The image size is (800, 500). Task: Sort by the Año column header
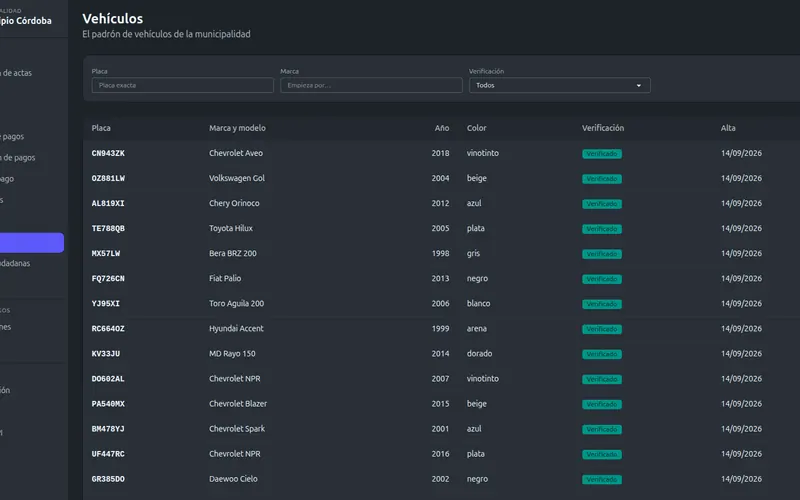442,128
